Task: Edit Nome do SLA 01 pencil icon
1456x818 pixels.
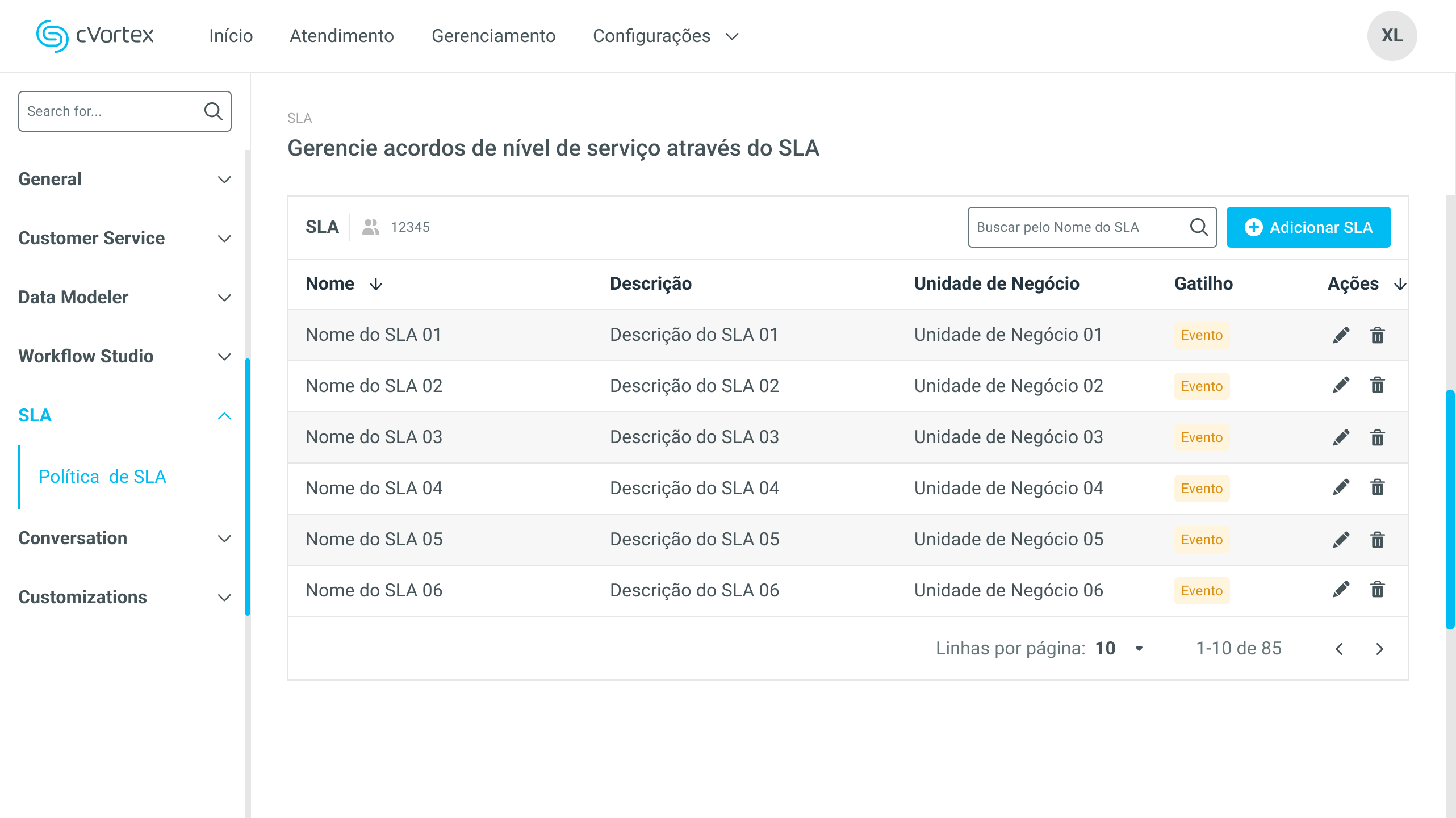Action: click(x=1341, y=335)
